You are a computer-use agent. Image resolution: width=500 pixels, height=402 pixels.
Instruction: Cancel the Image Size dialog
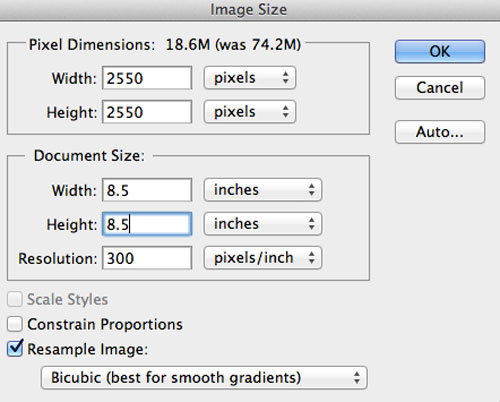coord(440,88)
